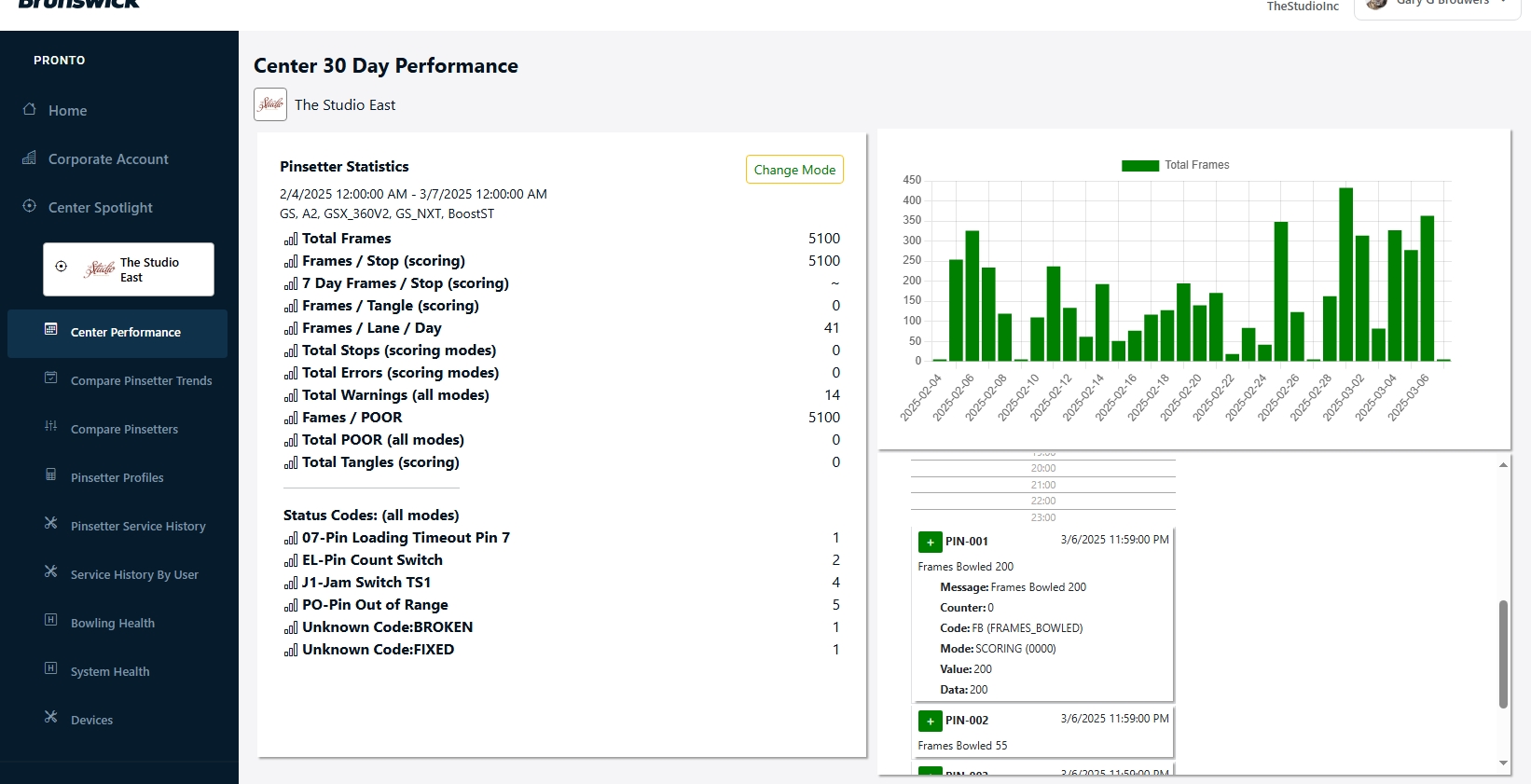Go to Pinsetter Profiles page

point(117,477)
